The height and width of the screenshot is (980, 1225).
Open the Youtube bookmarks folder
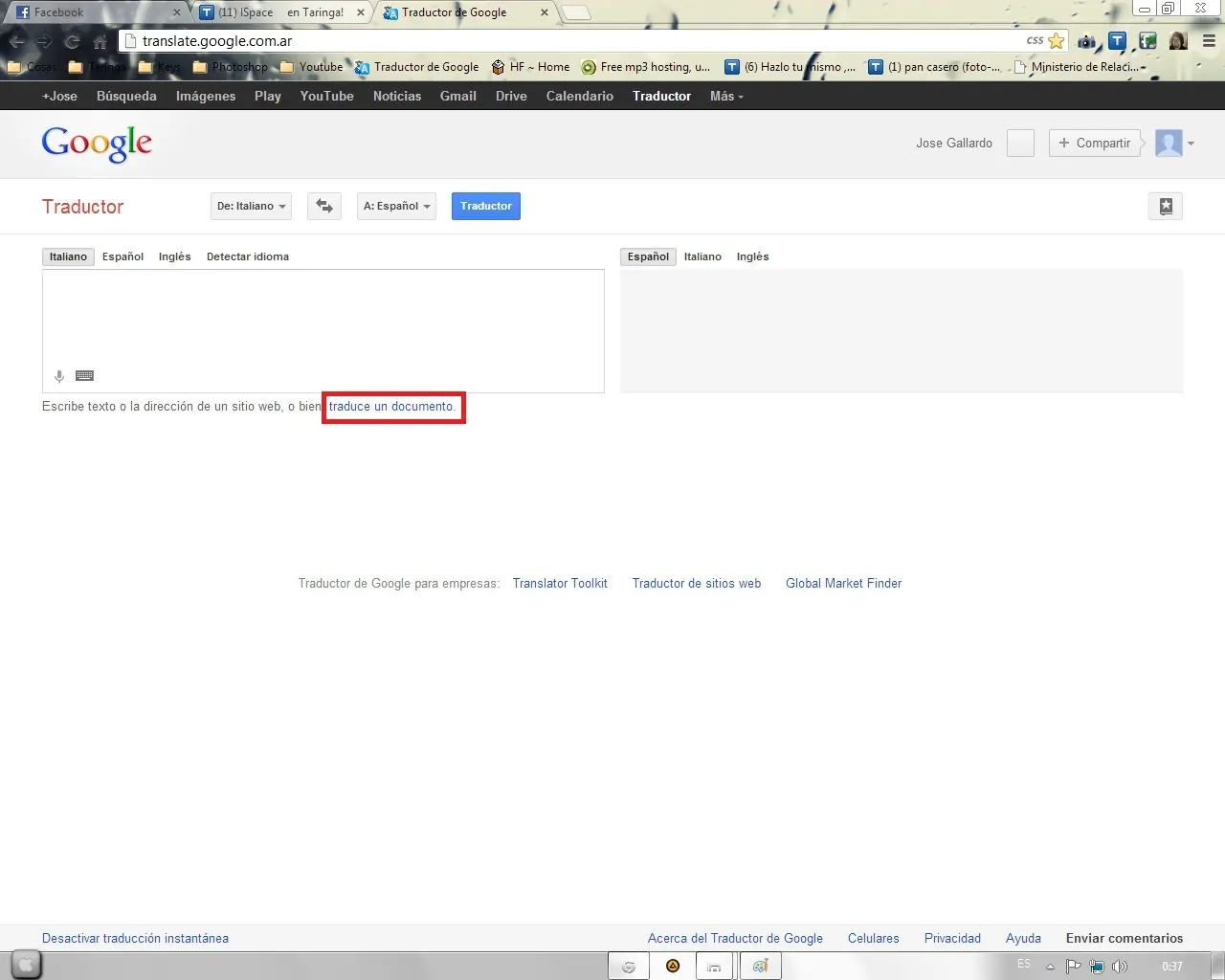point(311,67)
